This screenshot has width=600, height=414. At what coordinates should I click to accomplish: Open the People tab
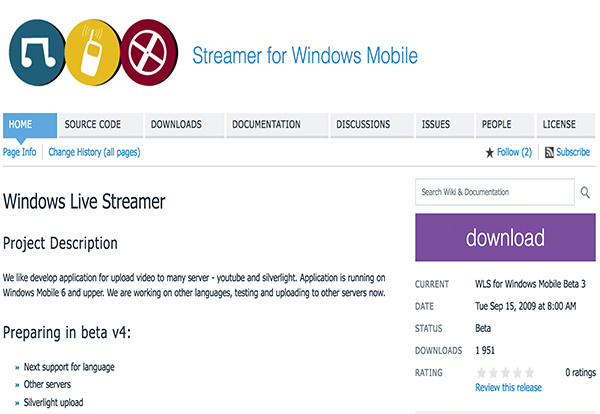pos(505,125)
